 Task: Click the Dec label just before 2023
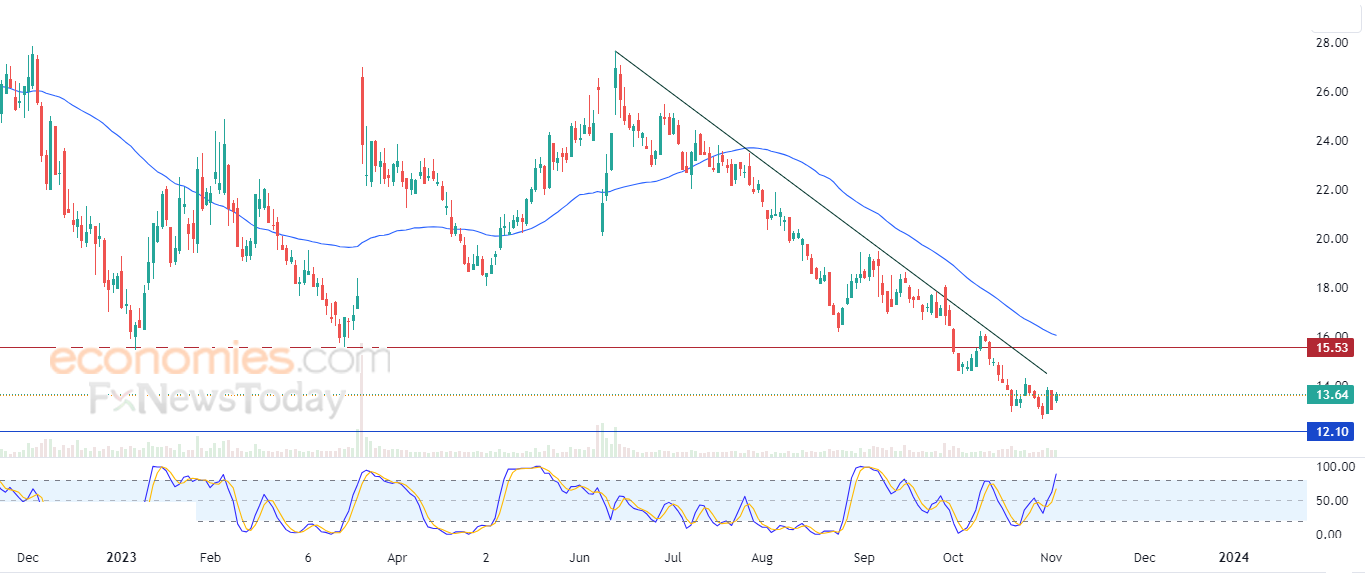click(28, 557)
